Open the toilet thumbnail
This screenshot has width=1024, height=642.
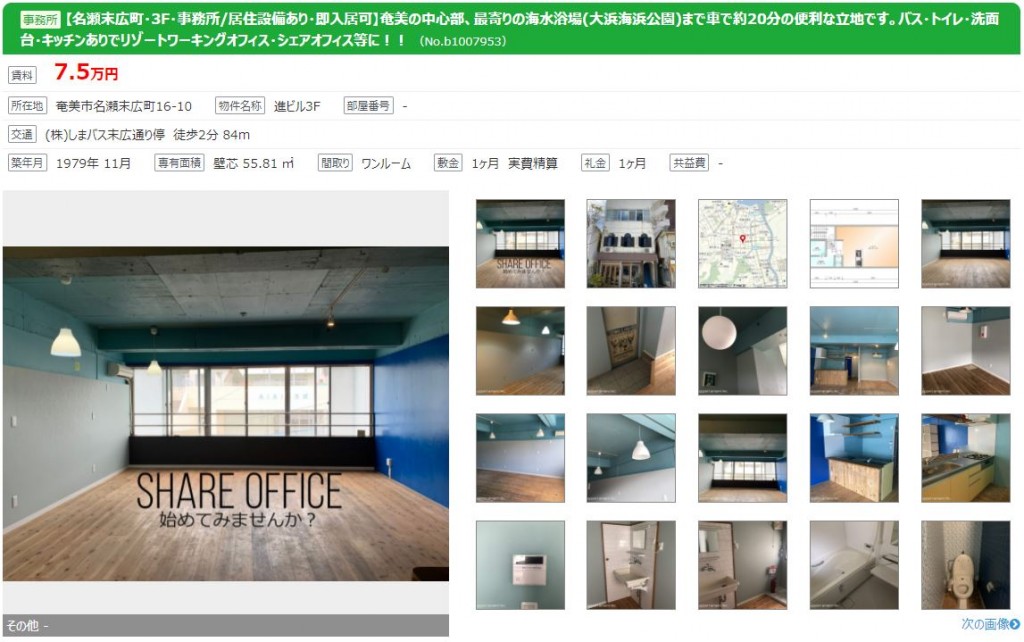(965, 565)
